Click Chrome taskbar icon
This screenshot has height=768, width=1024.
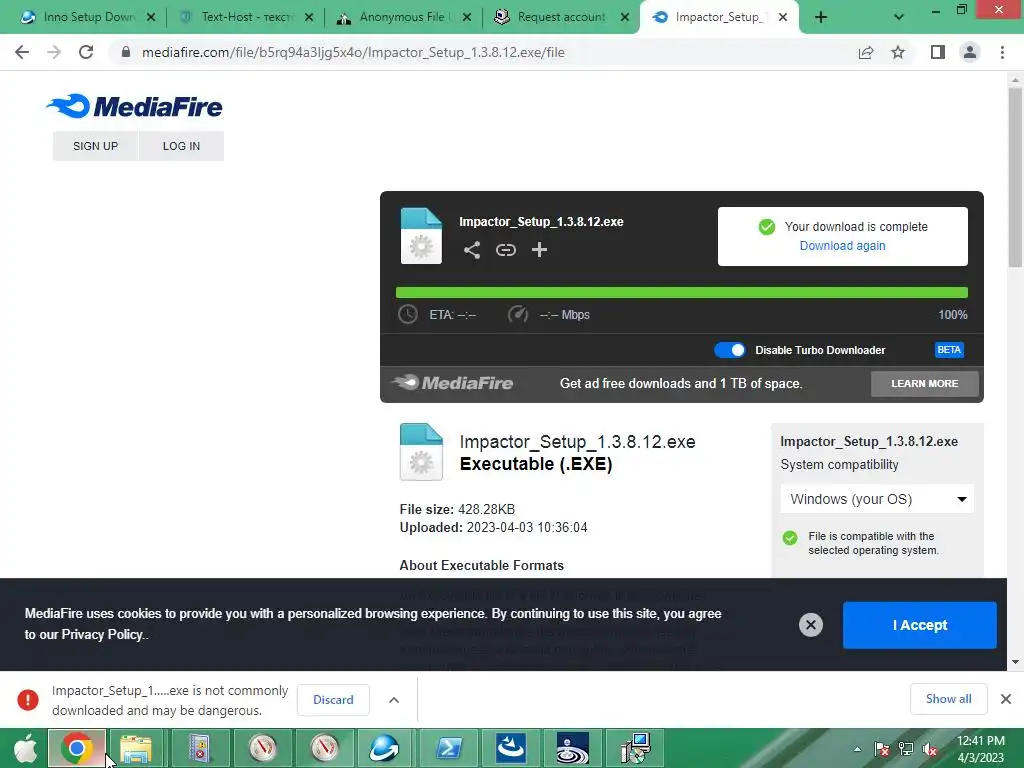76,748
